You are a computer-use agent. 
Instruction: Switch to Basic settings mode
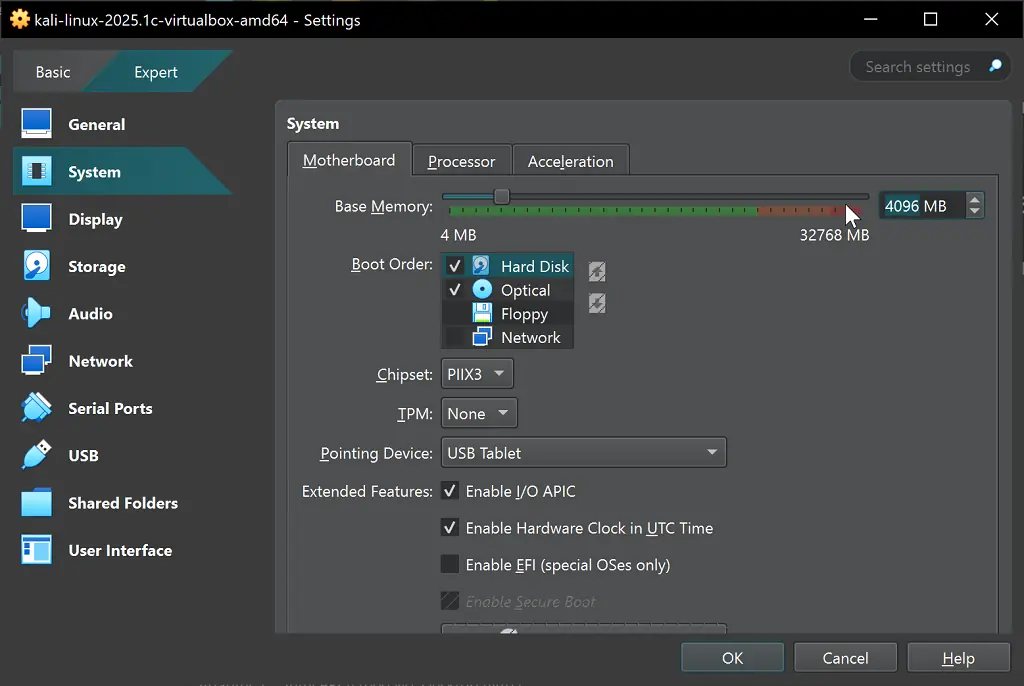tap(53, 72)
